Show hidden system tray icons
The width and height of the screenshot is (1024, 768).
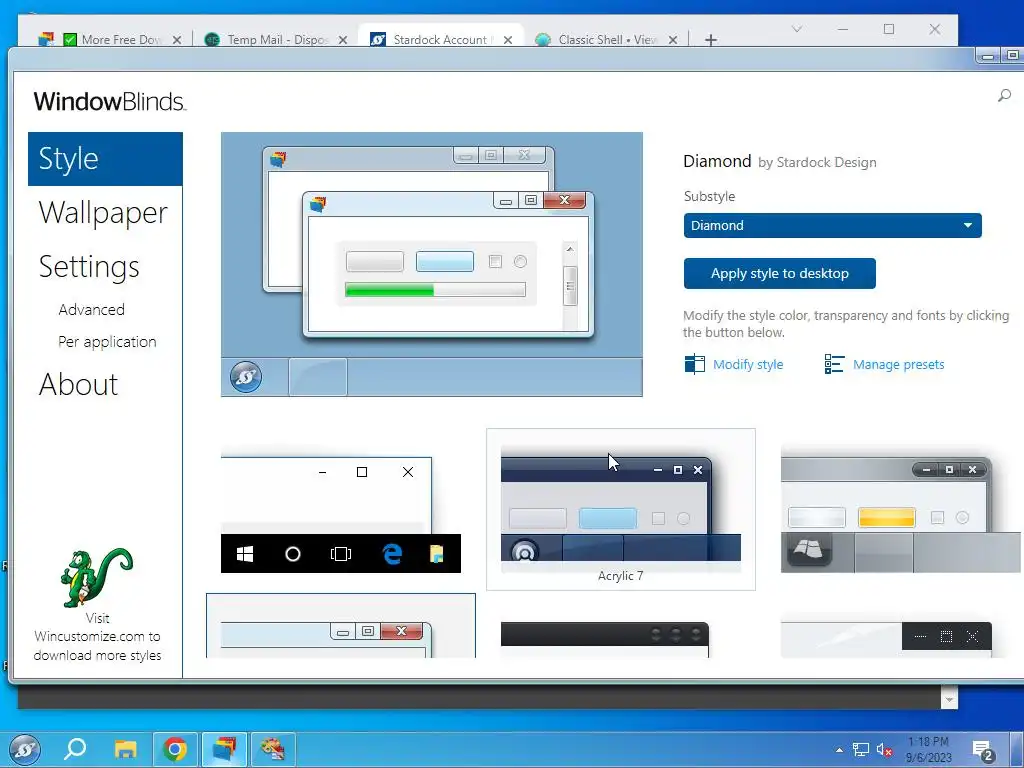839,750
